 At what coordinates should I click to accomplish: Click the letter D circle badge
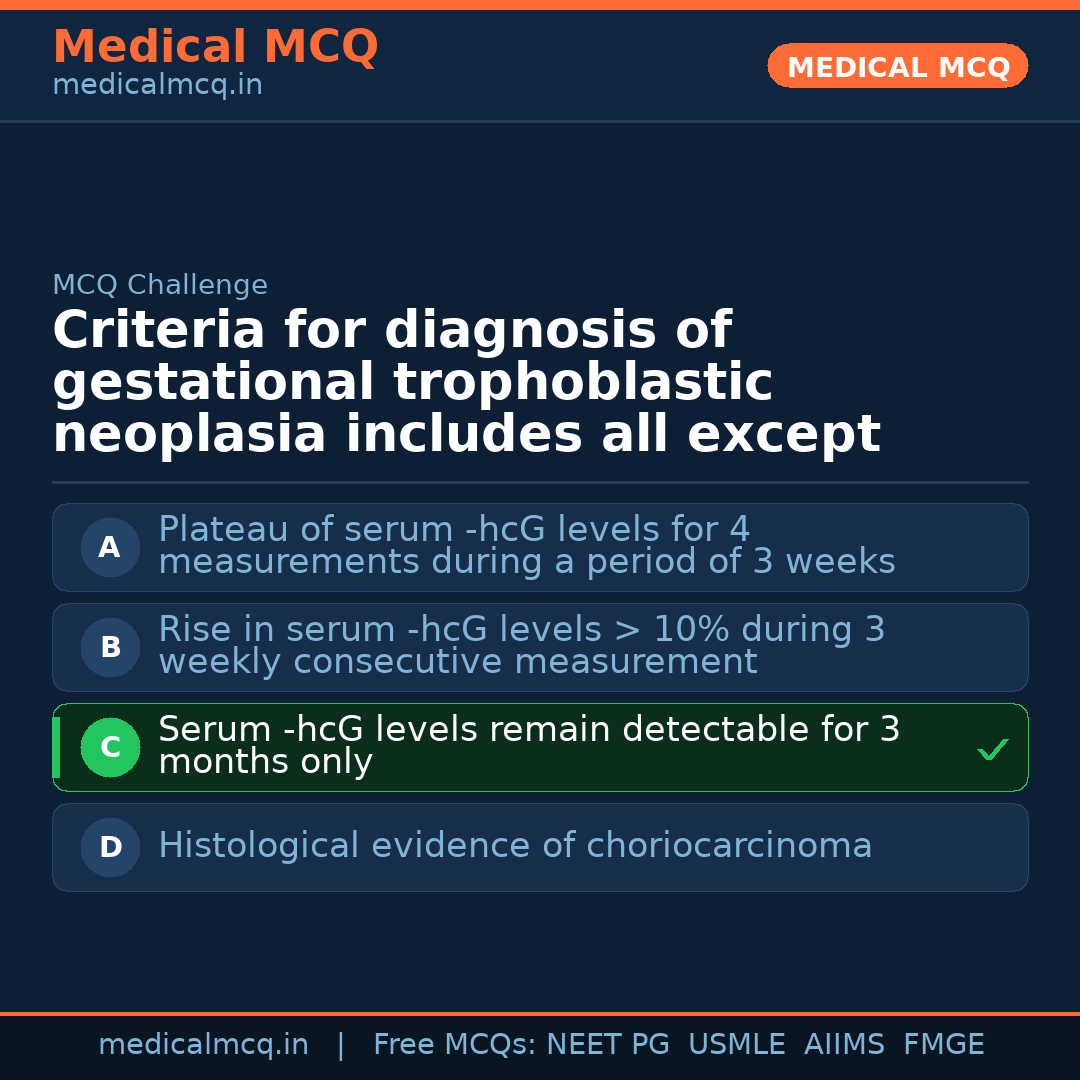pos(110,848)
